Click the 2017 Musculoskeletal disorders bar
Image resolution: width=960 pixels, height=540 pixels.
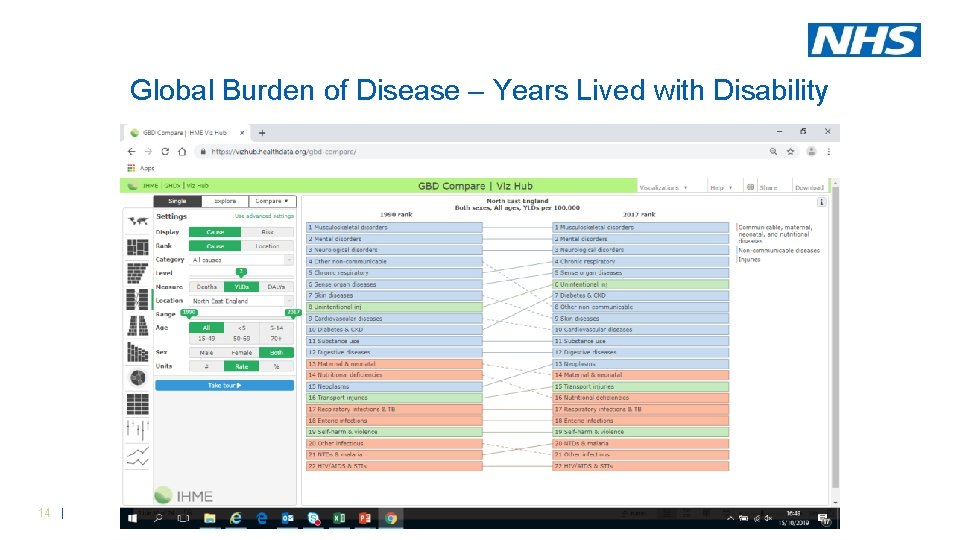pyautogui.click(x=640, y=227)
